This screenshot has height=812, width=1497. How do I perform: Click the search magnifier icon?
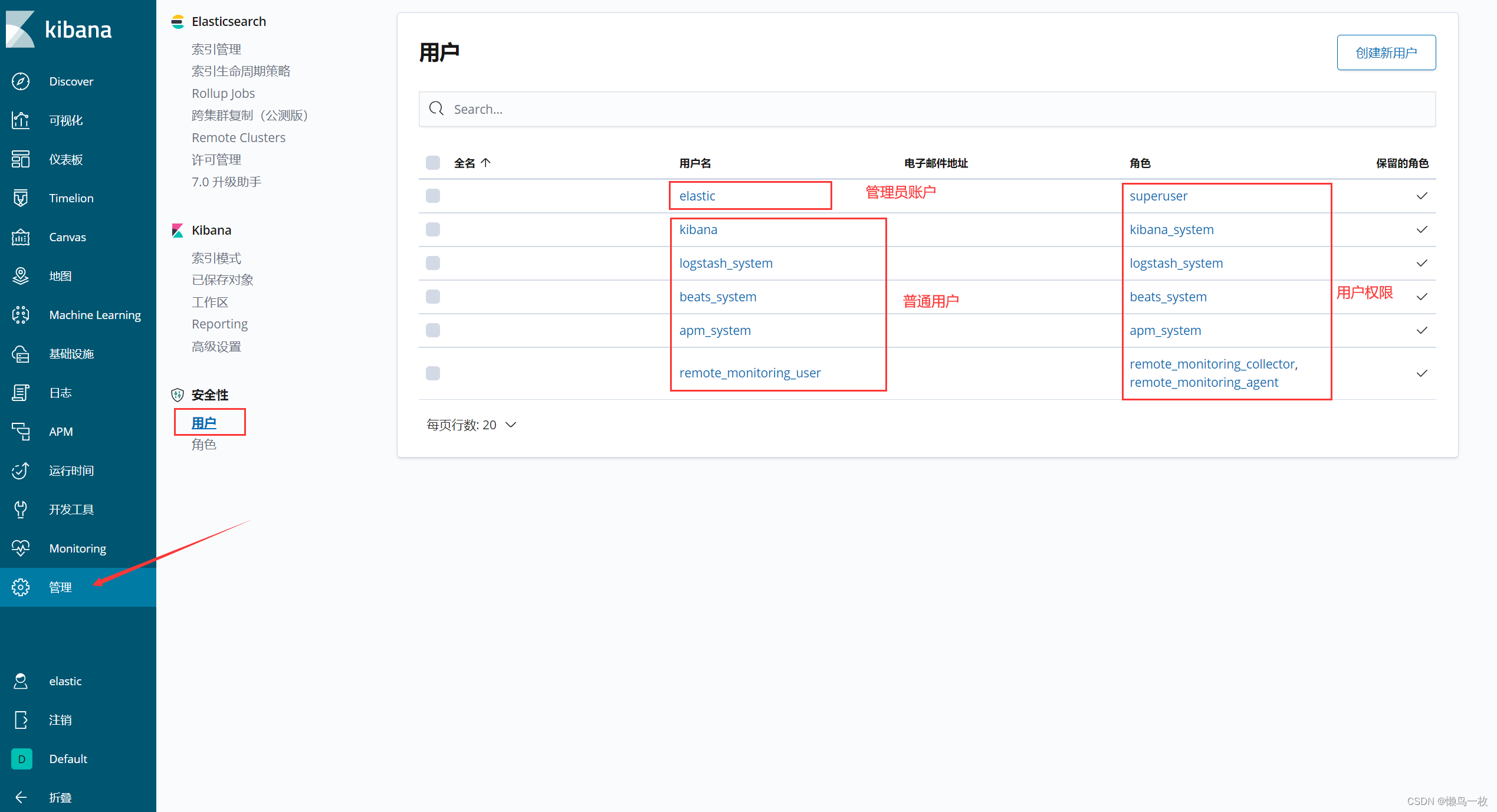coord(436,109)
